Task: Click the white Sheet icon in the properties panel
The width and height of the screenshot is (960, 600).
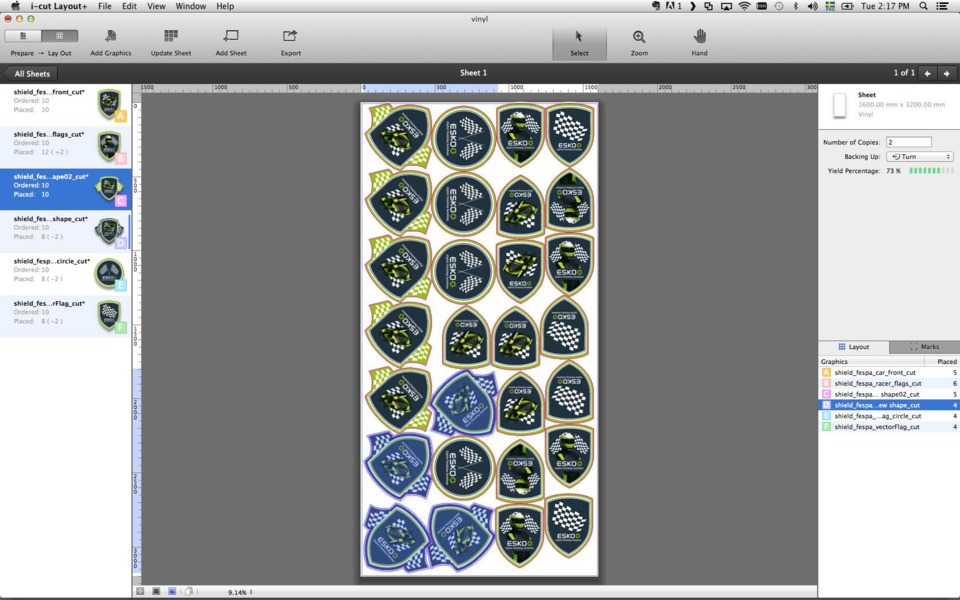Action: pyautogui.click(x=839, y=105)
